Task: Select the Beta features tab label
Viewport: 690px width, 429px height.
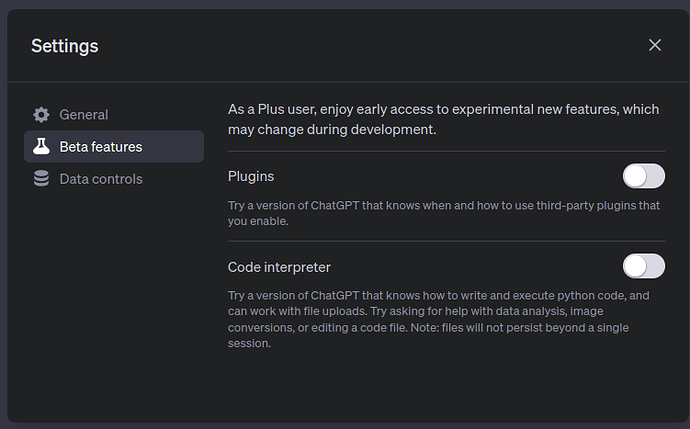Action: (101, 147)
